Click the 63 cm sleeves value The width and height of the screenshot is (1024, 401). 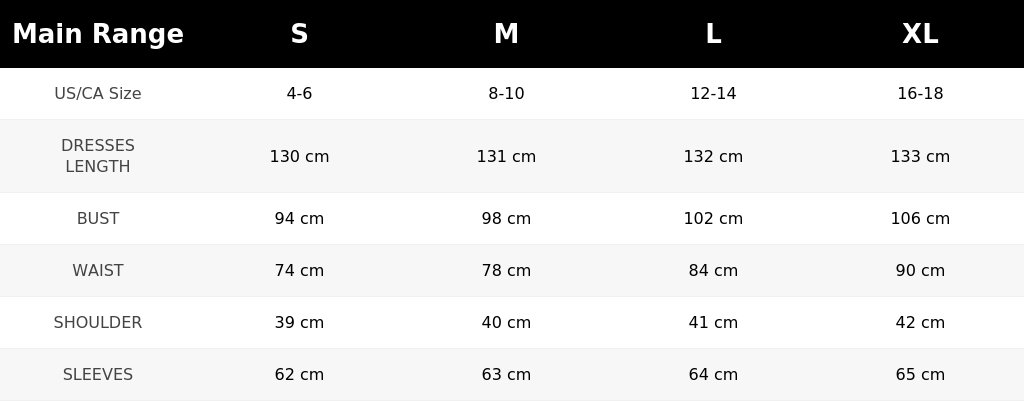pos(506,375)
